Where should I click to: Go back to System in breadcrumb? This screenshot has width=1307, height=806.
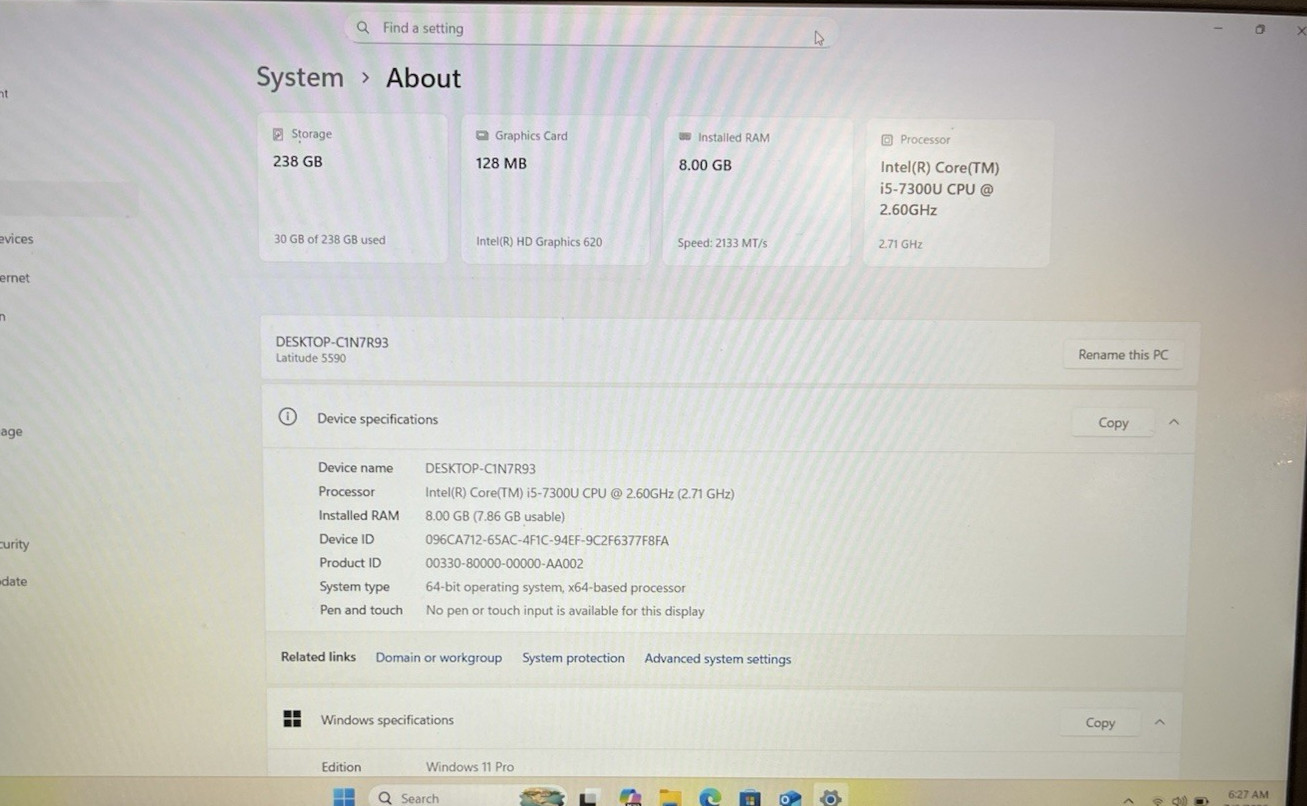pos(300,77)
